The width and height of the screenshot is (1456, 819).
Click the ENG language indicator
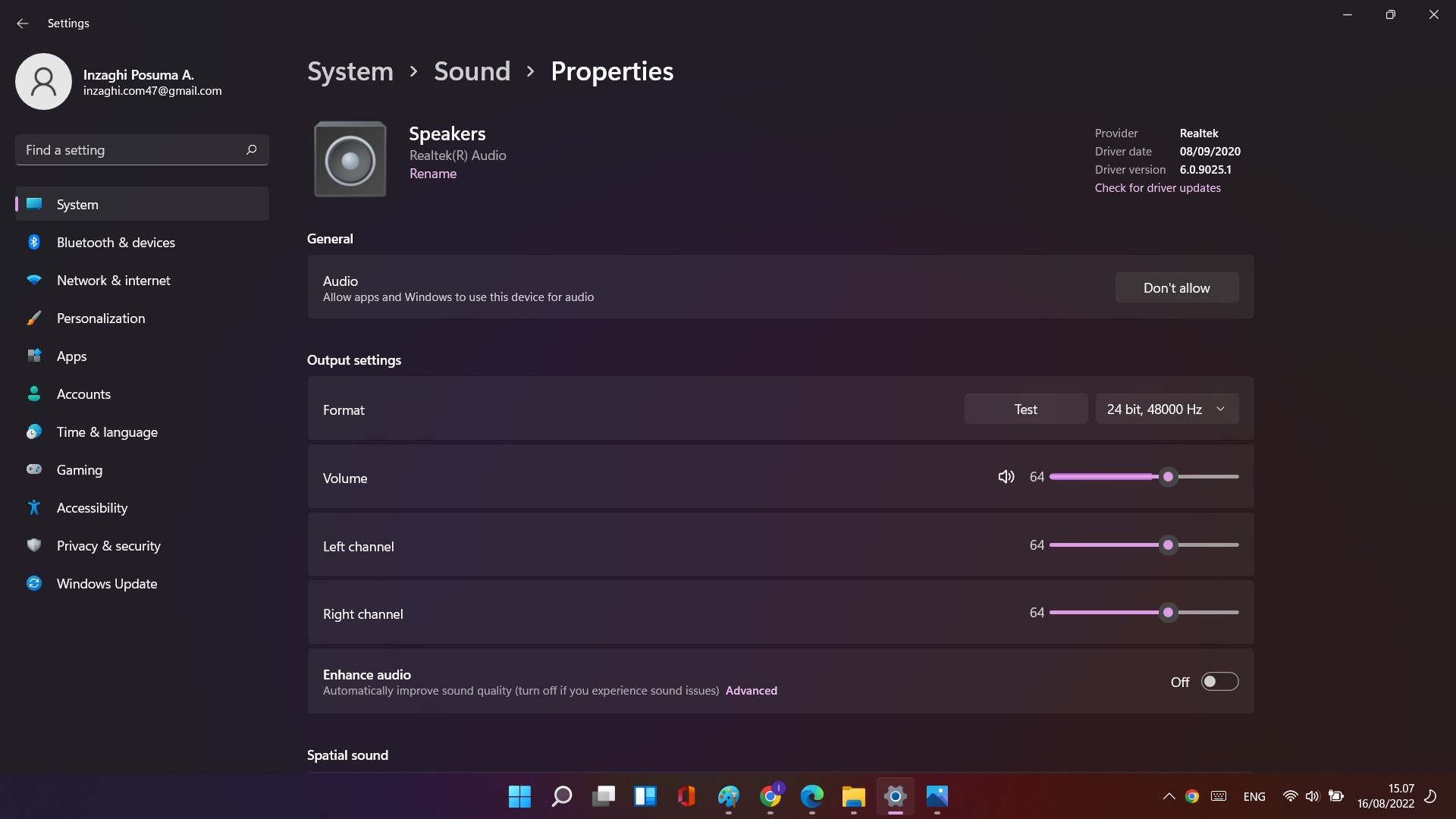click(1254, 796)
